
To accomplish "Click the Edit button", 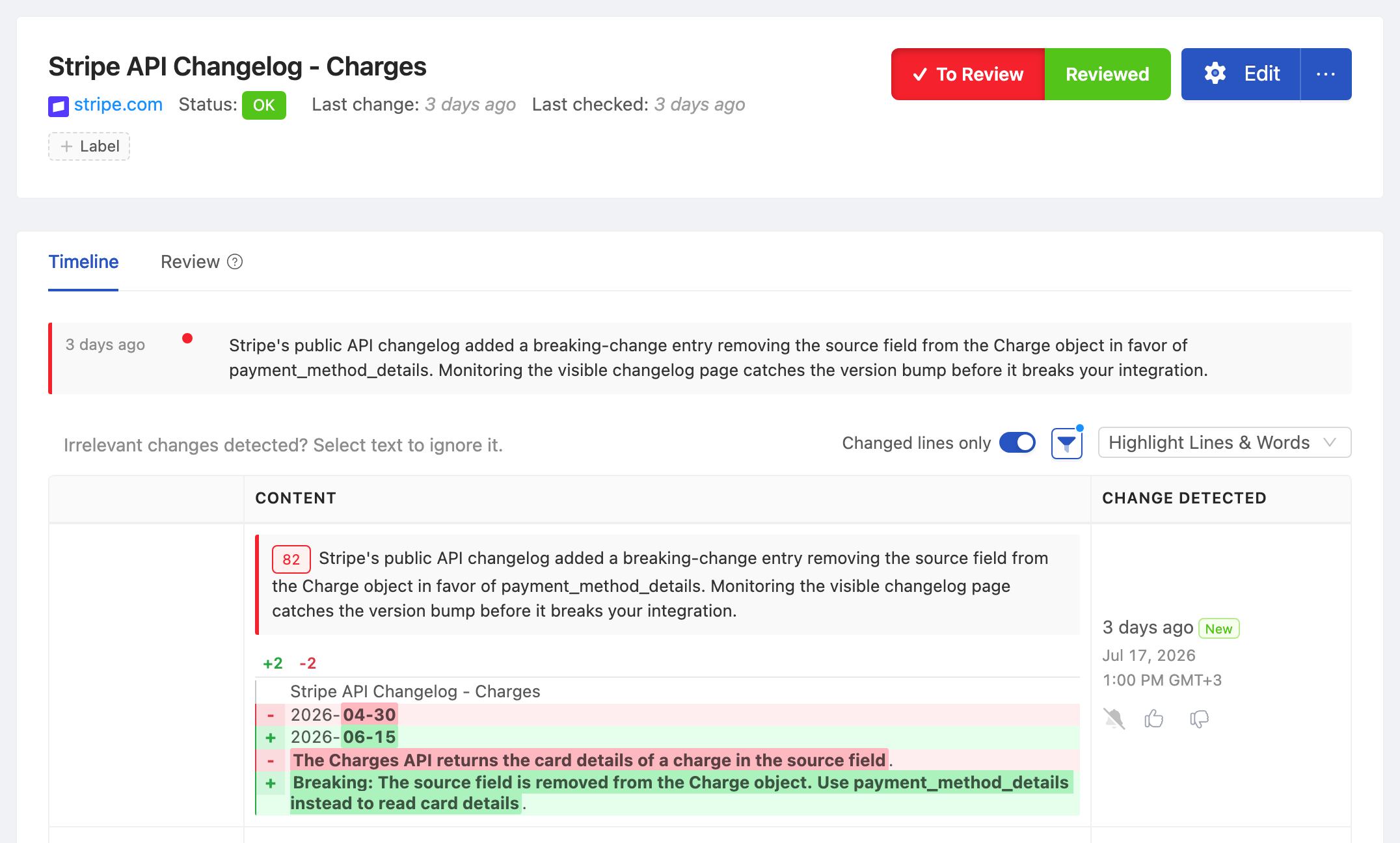I will tap(1241, 74).
